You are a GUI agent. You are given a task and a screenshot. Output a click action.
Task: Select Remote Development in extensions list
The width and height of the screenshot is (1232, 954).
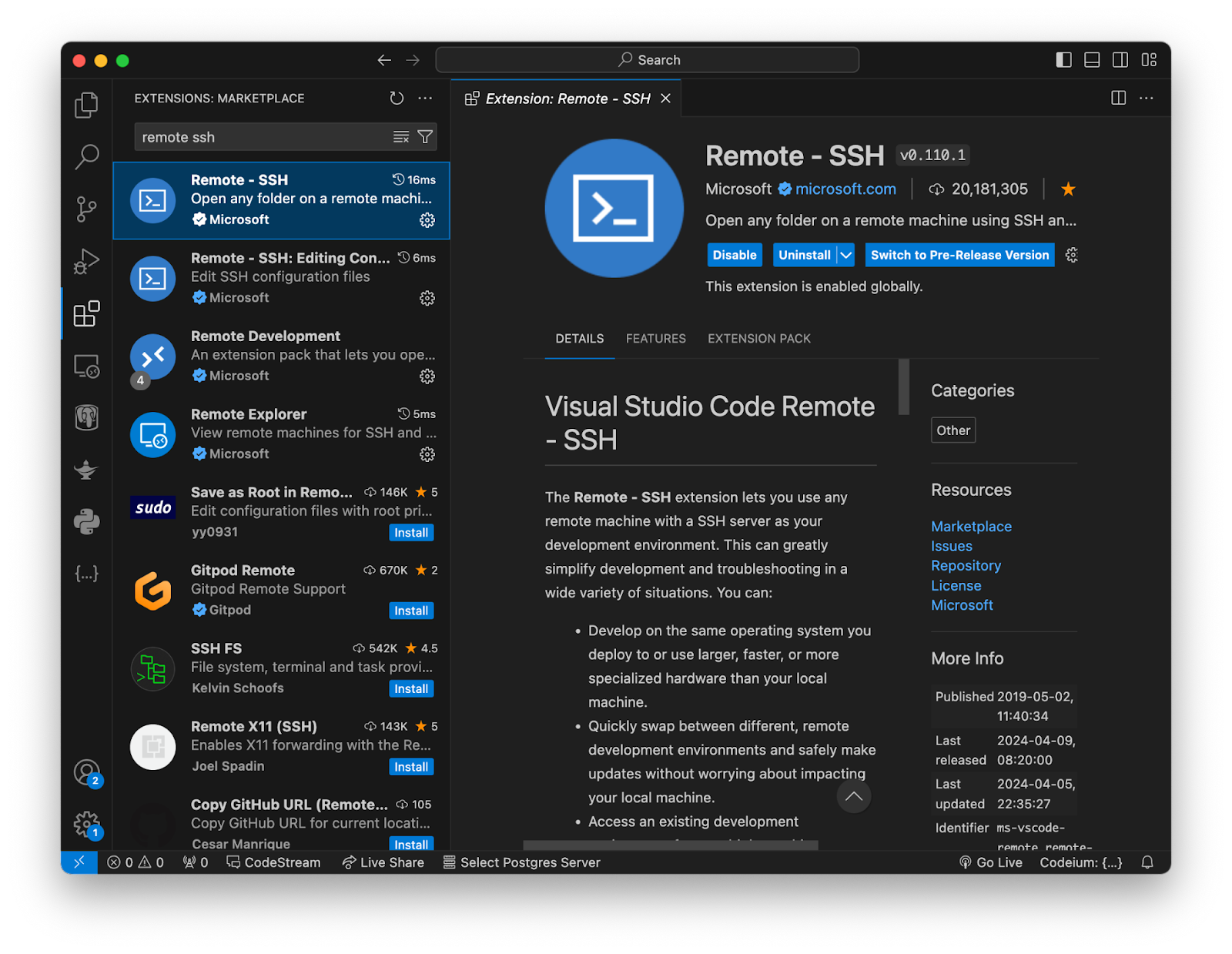pyautogui.click(x=282, y=356)
